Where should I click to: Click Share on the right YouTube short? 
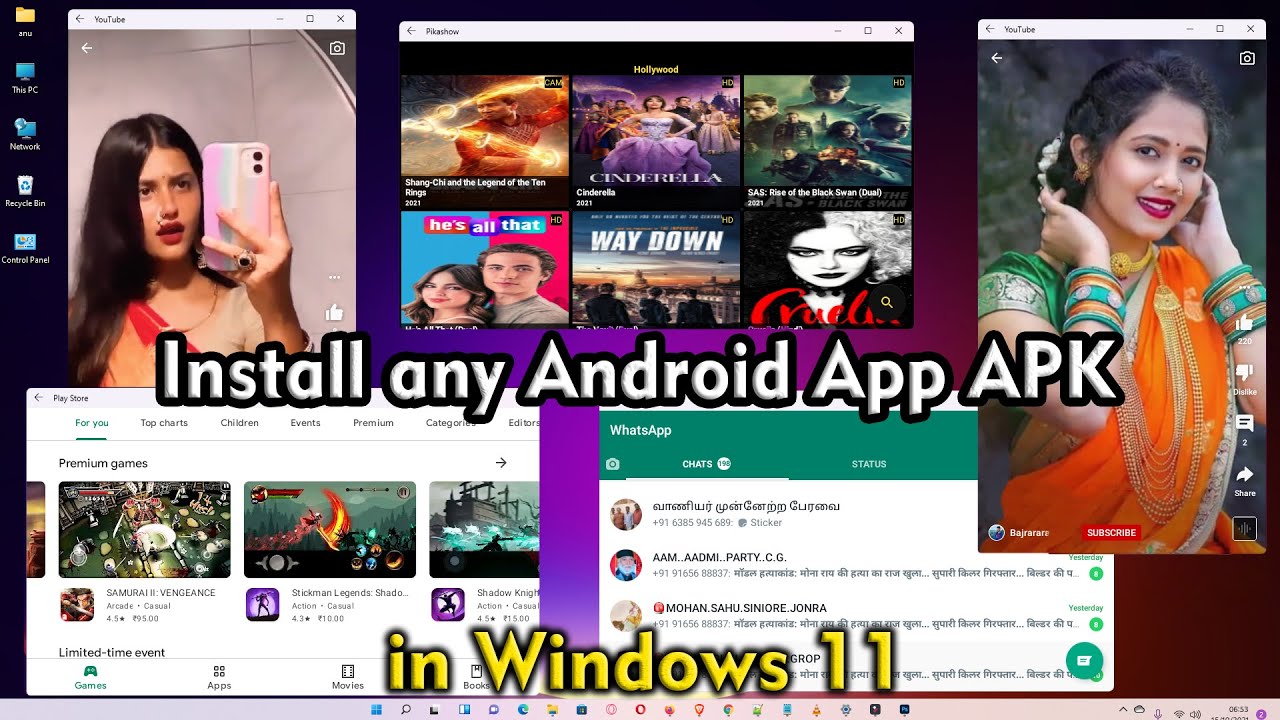(1245, 474)
